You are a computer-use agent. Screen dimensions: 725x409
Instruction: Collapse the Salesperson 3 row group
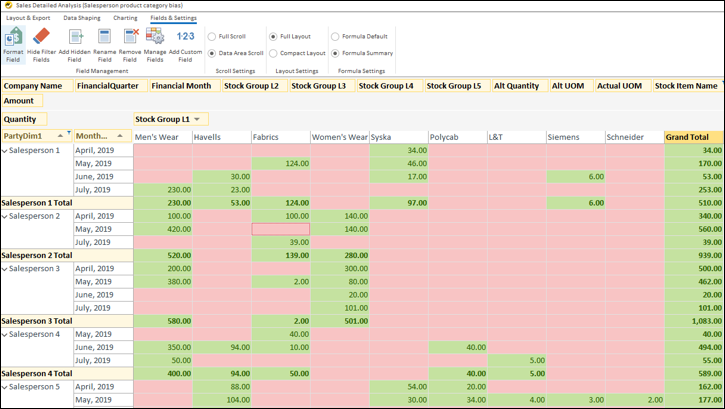click(5, 269)
